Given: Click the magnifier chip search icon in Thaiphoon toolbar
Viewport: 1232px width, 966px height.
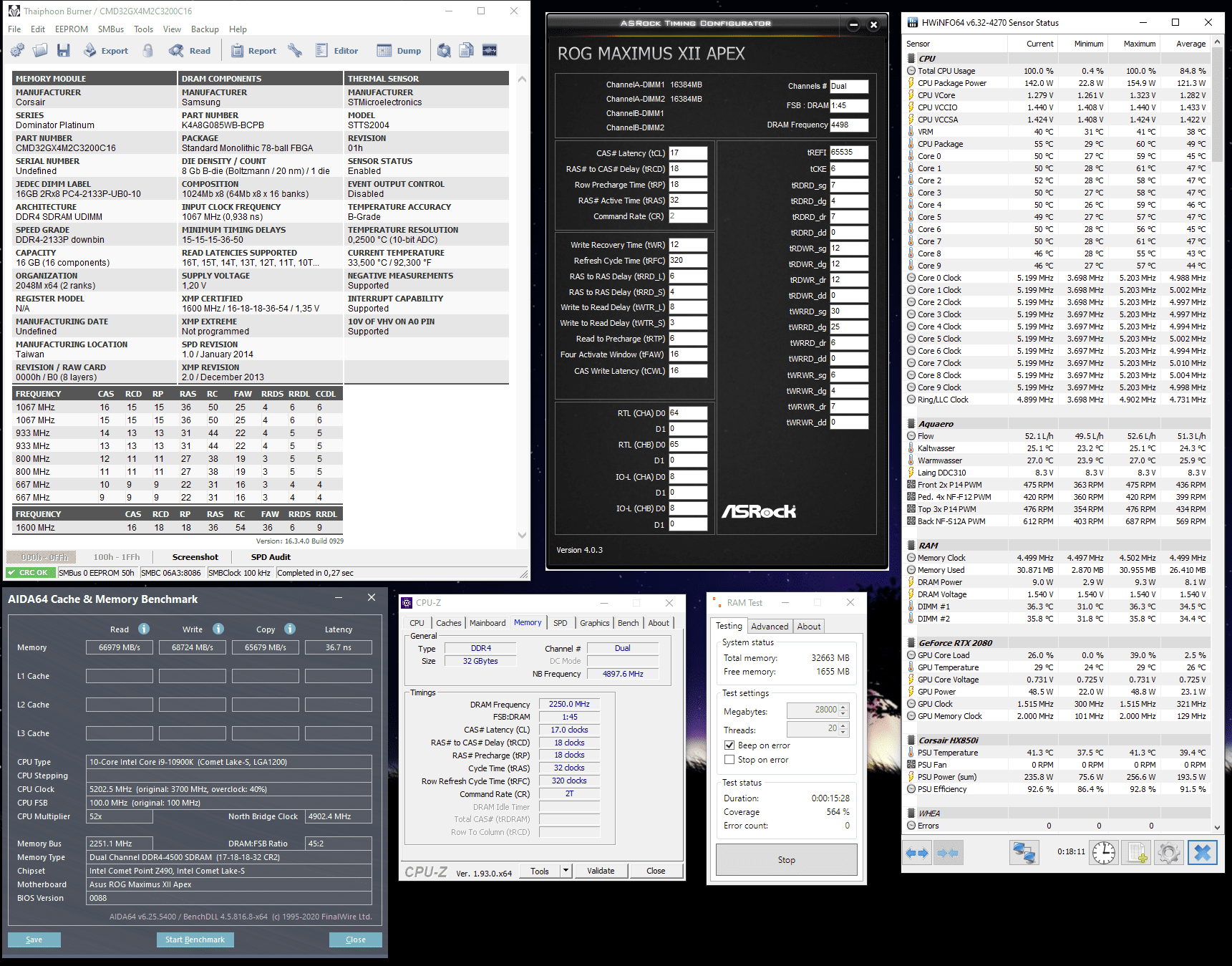Looking at the screenshot, I should [445, 50].
